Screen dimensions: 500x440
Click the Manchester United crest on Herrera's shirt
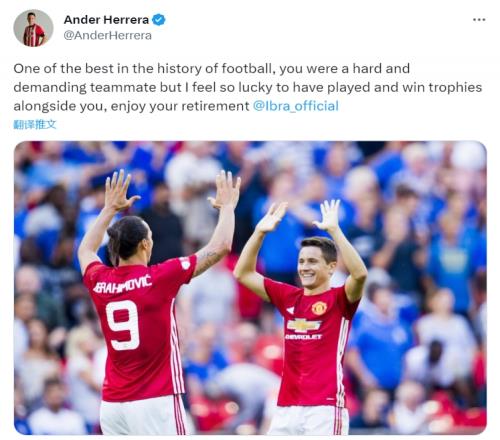(319, 308)
